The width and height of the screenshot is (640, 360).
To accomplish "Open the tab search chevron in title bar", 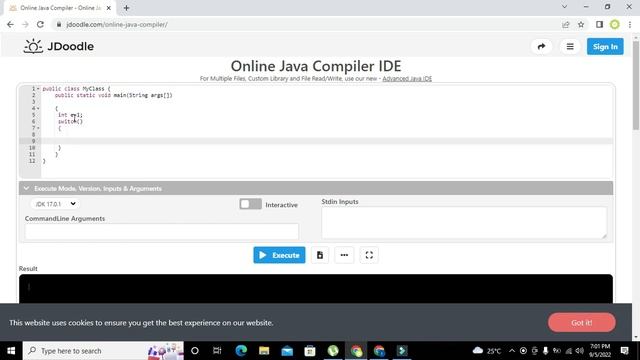I will tap(564, 7).
